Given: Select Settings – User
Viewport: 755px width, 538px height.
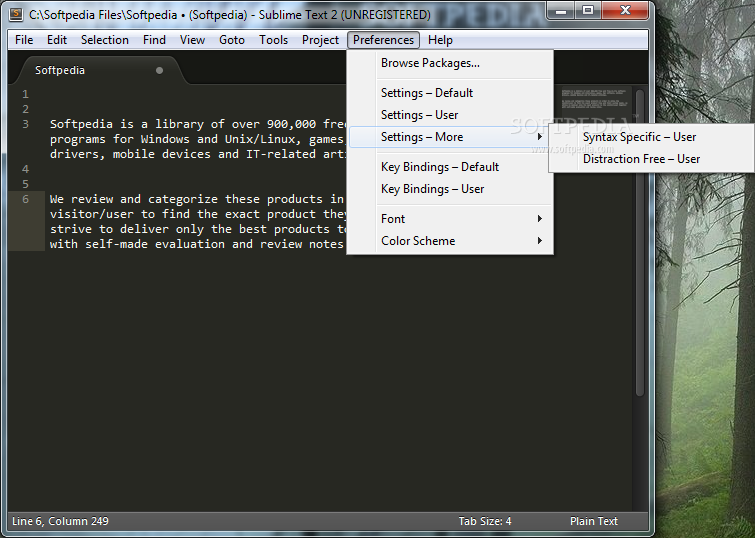Looking at the screenshot, I should tap(450, 115).
